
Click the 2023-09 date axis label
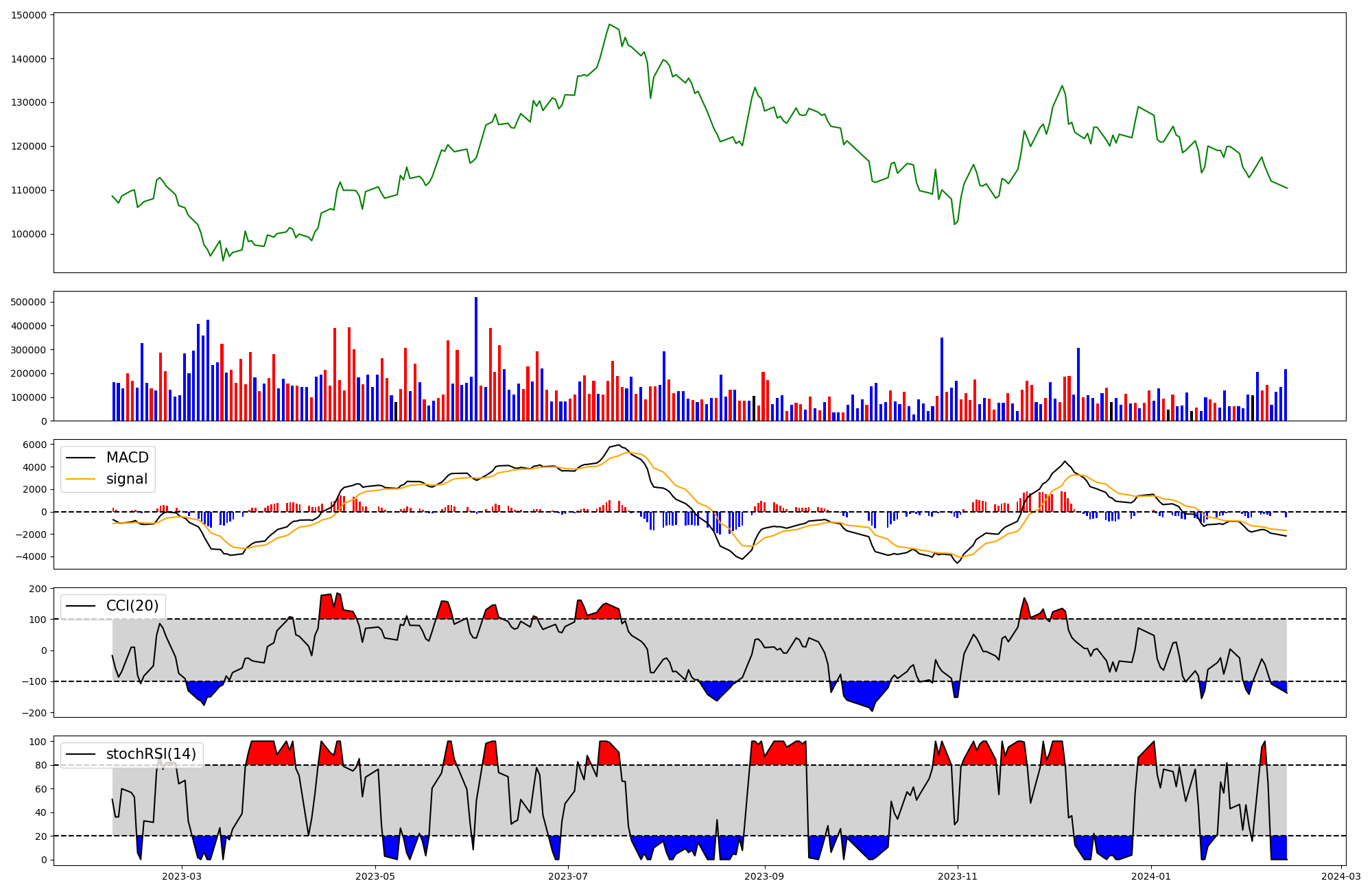764,876
